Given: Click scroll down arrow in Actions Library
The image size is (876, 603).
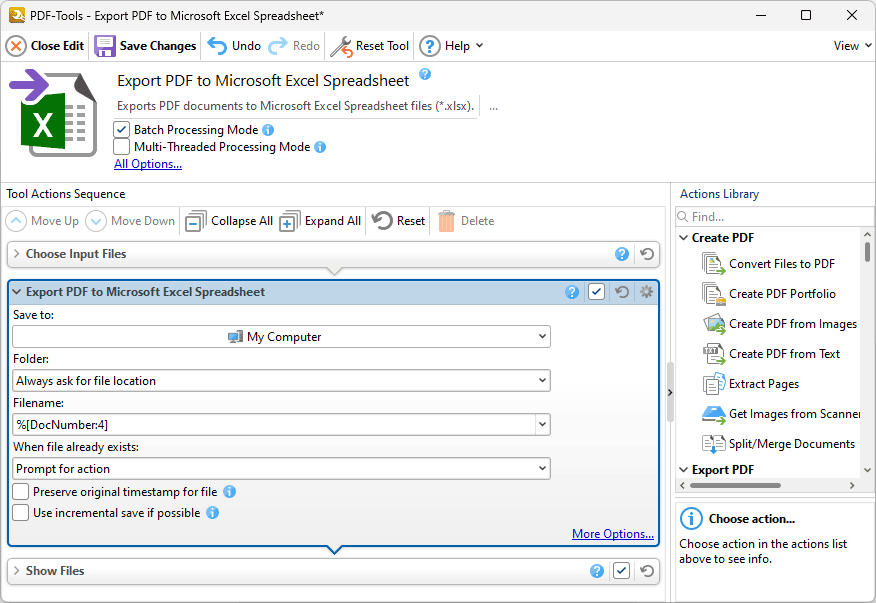Looking at the screenshot, I should pos(867,470).
